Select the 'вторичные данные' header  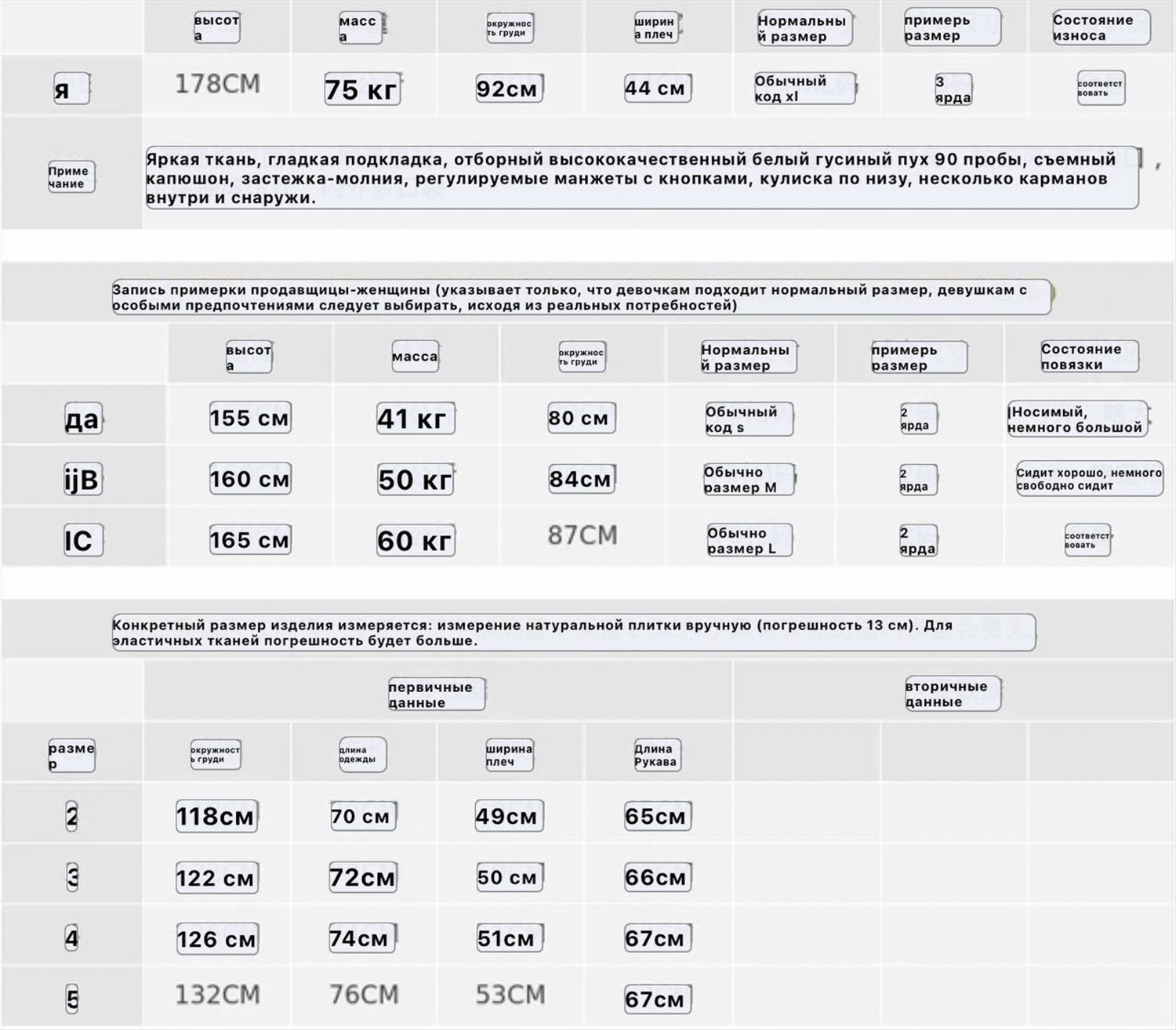[x=953, y=695]
